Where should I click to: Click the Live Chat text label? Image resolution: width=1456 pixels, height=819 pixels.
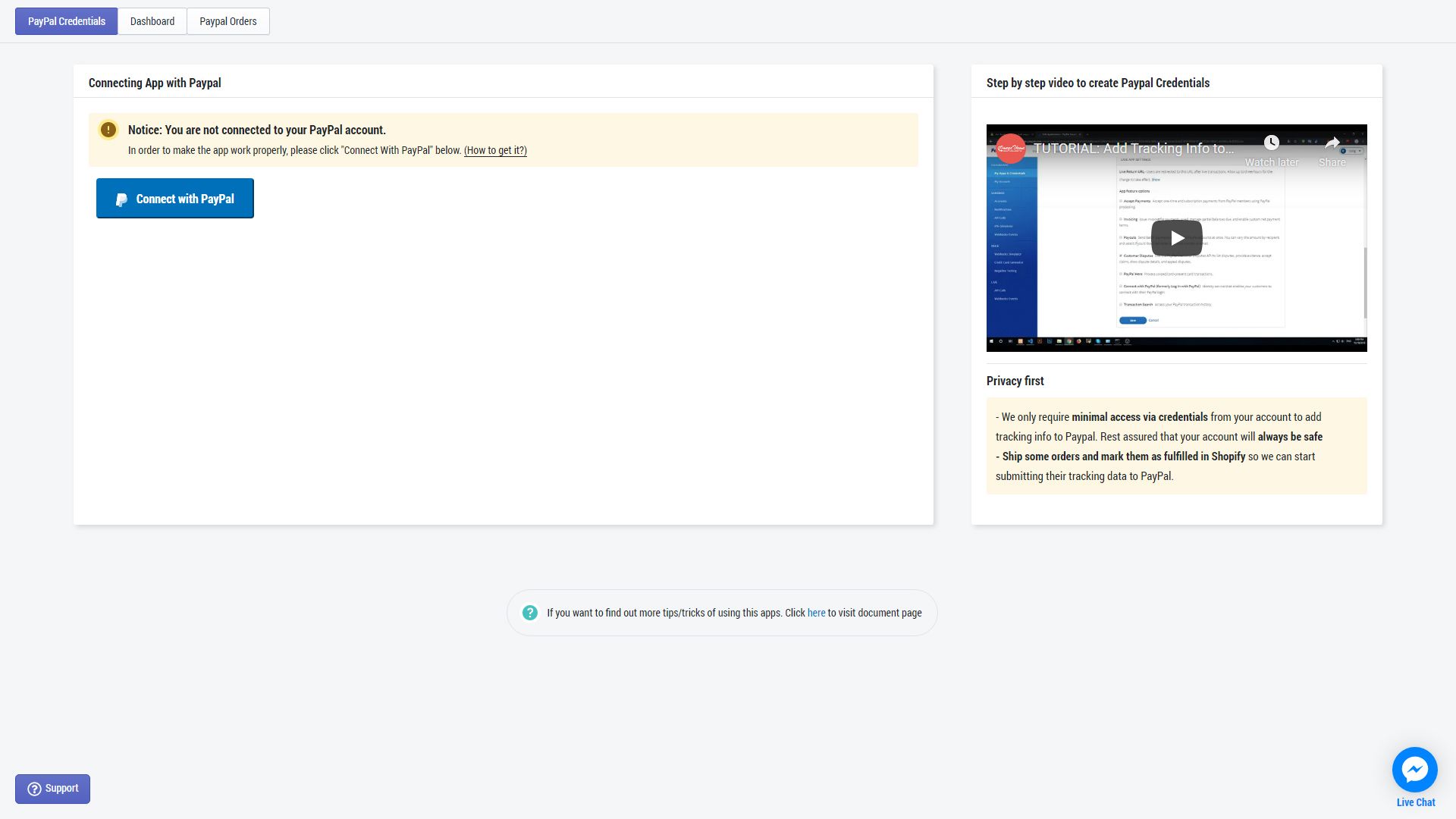tap(1415, 802)
